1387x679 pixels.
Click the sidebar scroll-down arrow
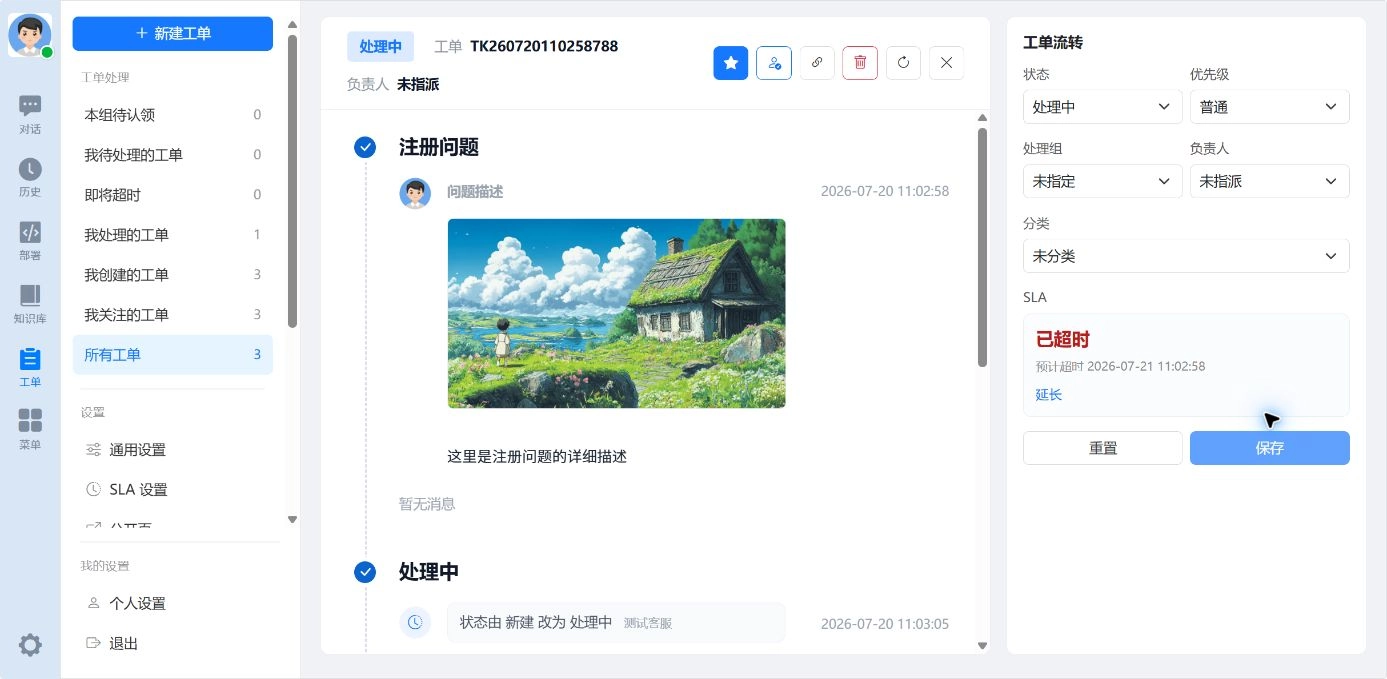[x=292, y=519]
